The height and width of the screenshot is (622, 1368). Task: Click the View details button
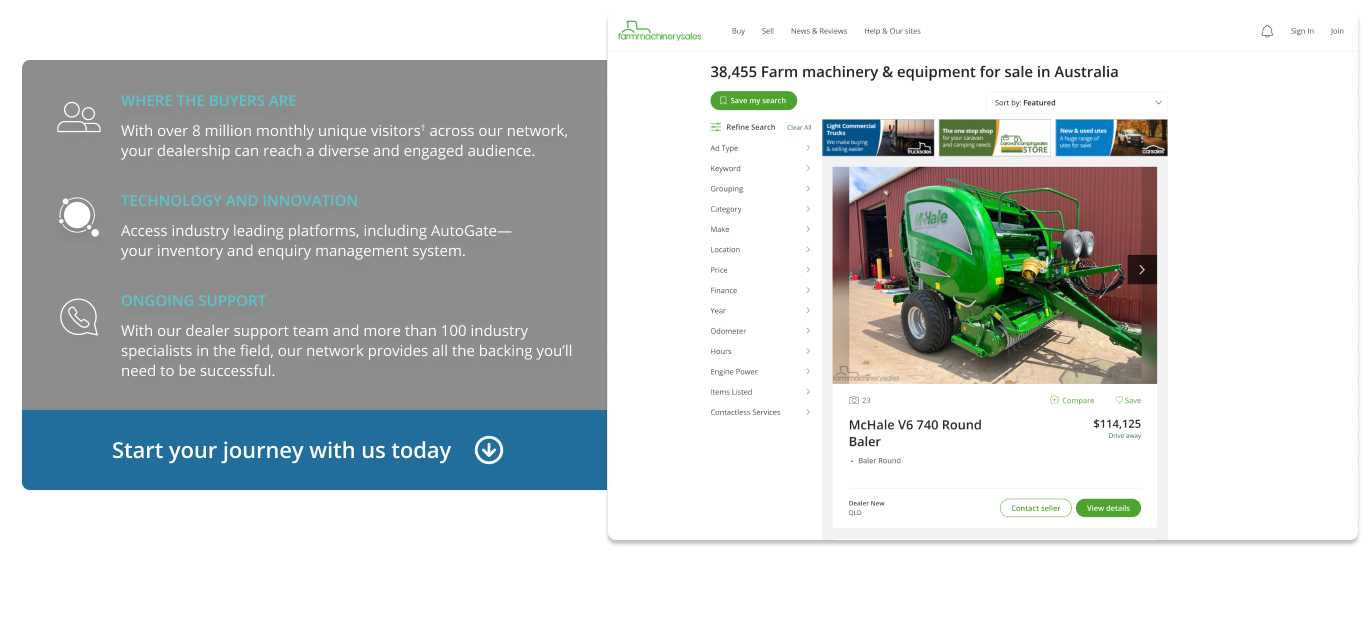coord(1108,508)
